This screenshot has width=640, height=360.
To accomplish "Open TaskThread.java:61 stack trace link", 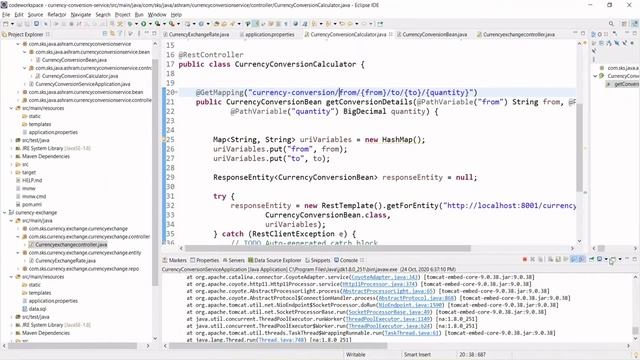I will 411,333.
